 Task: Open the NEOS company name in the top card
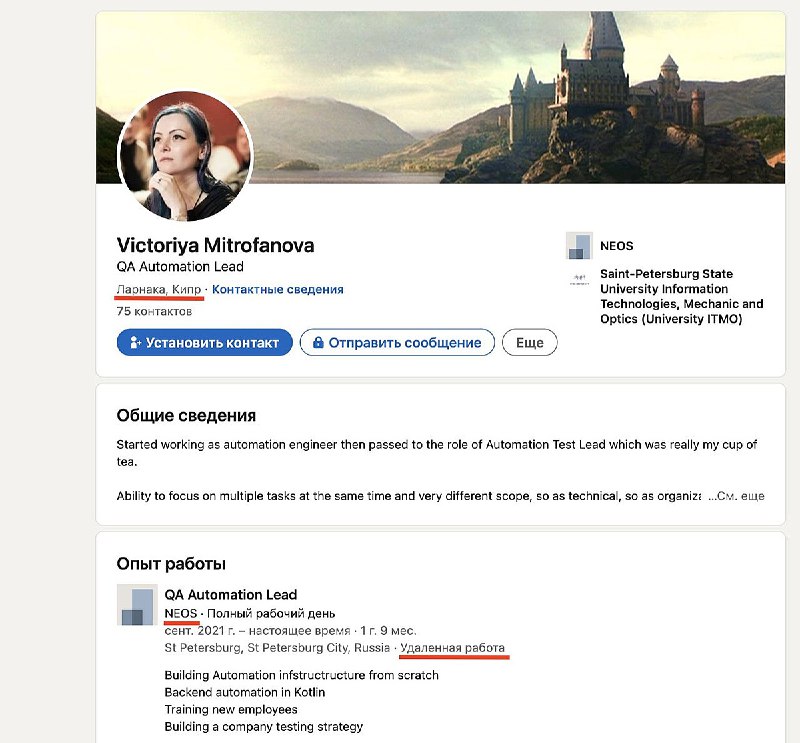[616, 246]
